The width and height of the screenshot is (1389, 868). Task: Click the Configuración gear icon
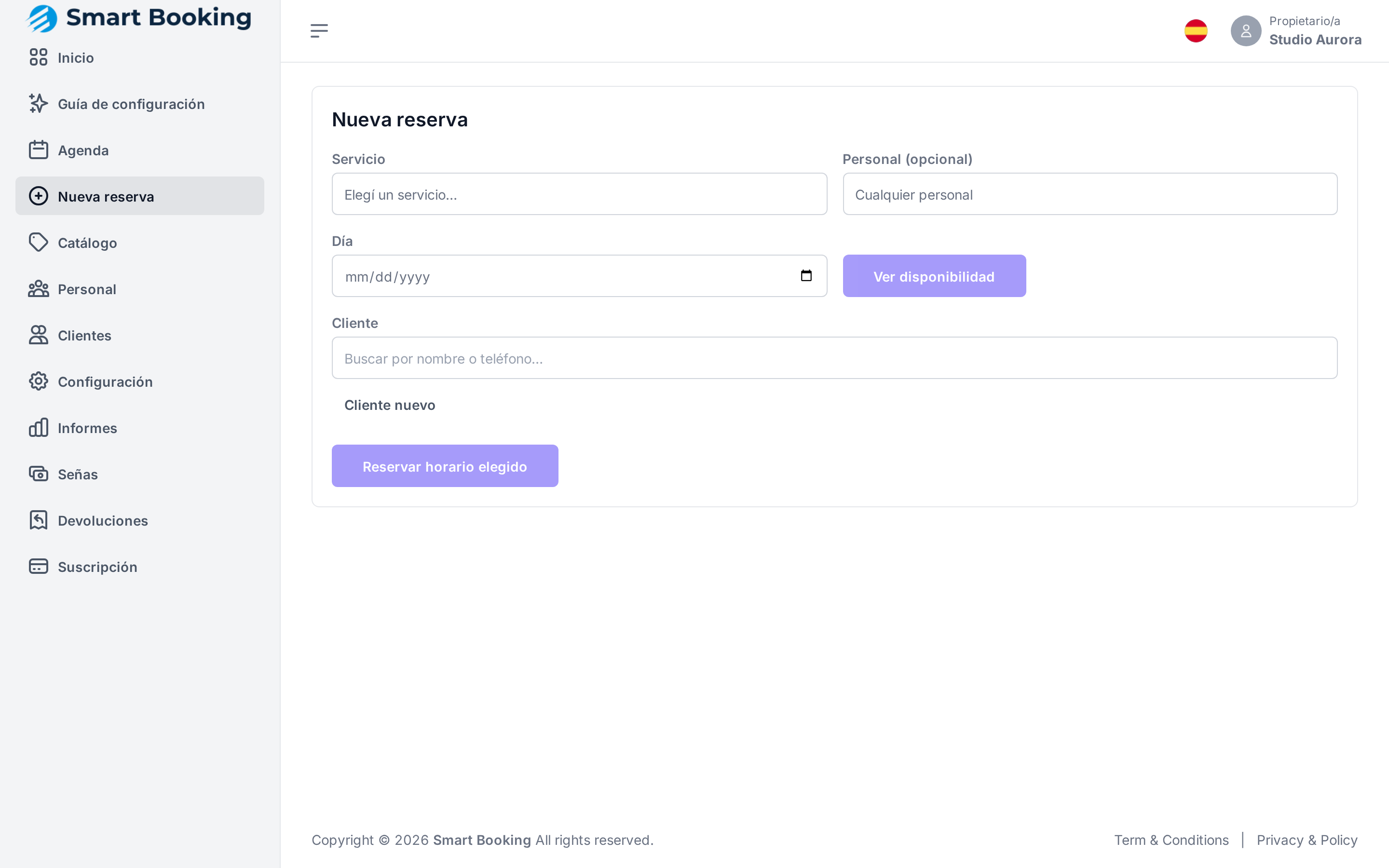[x=39, y=382]
